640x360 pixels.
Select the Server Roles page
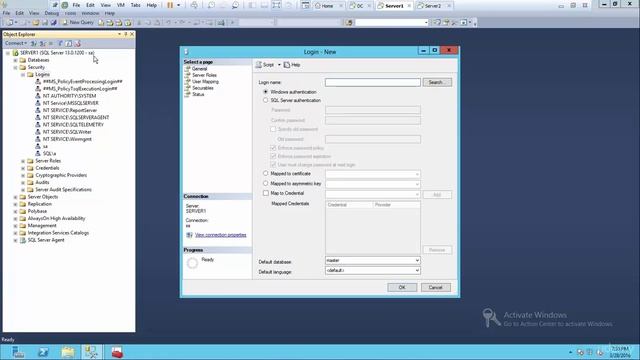pos(204,75)
